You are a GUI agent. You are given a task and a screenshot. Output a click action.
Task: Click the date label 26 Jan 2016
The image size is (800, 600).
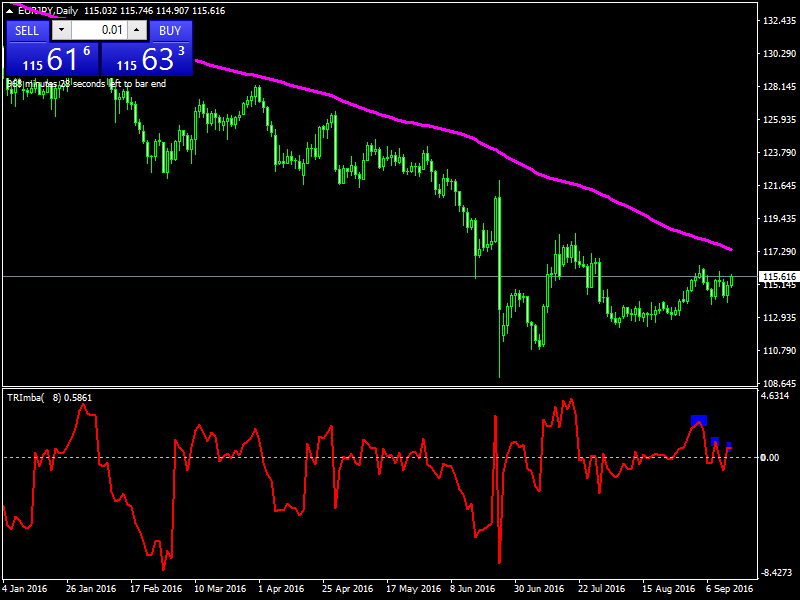(91, 588)
